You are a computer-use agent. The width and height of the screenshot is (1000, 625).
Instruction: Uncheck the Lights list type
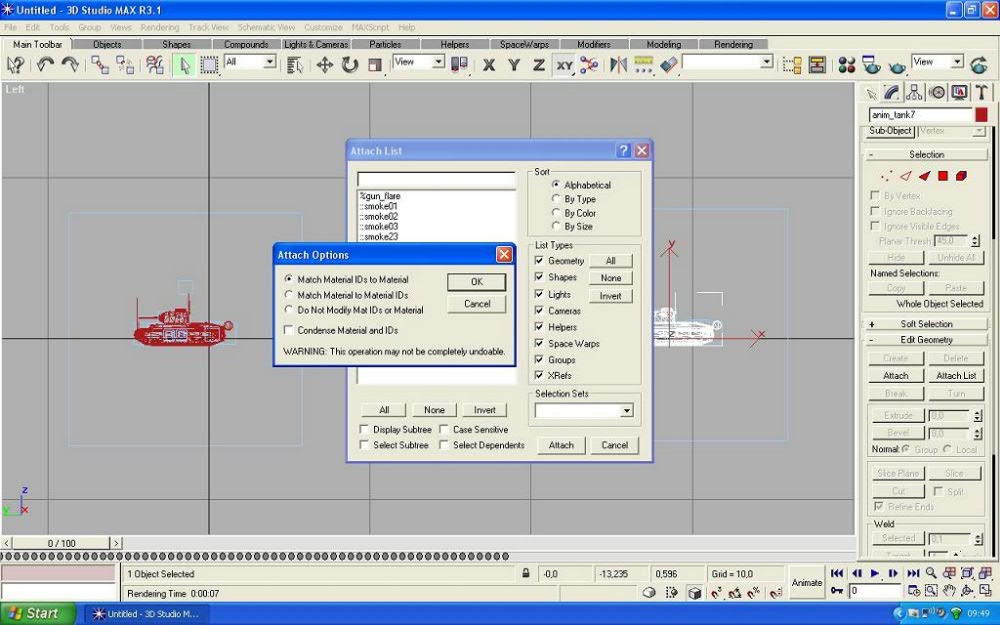pos(539,294)
